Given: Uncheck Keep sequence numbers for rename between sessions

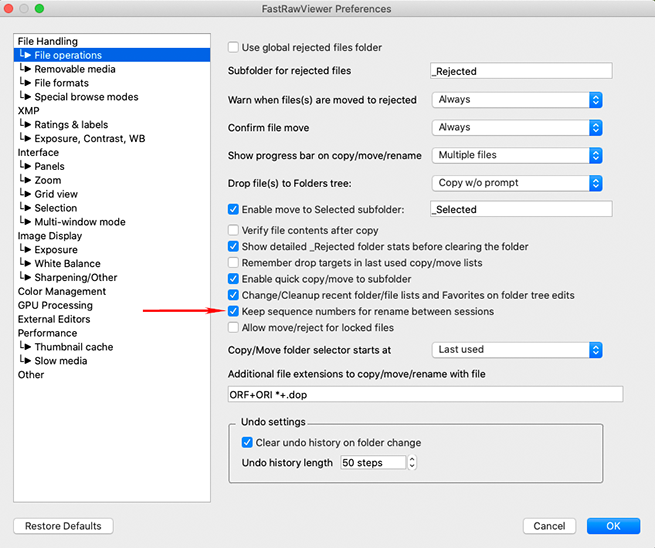Looking at the screenshot, I should click(234, 312).
